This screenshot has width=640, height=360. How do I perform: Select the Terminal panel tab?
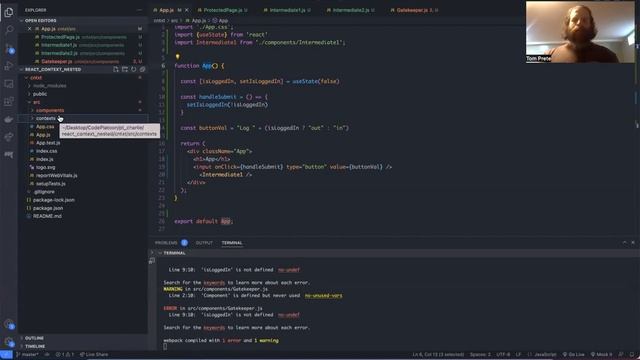[232, 243]
